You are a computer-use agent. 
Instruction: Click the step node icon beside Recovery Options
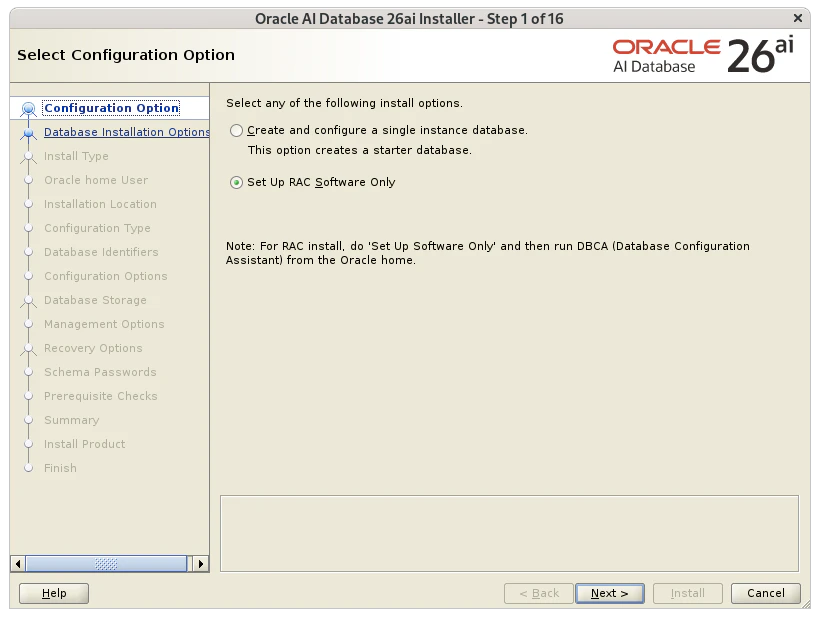(x=28, y=350)
